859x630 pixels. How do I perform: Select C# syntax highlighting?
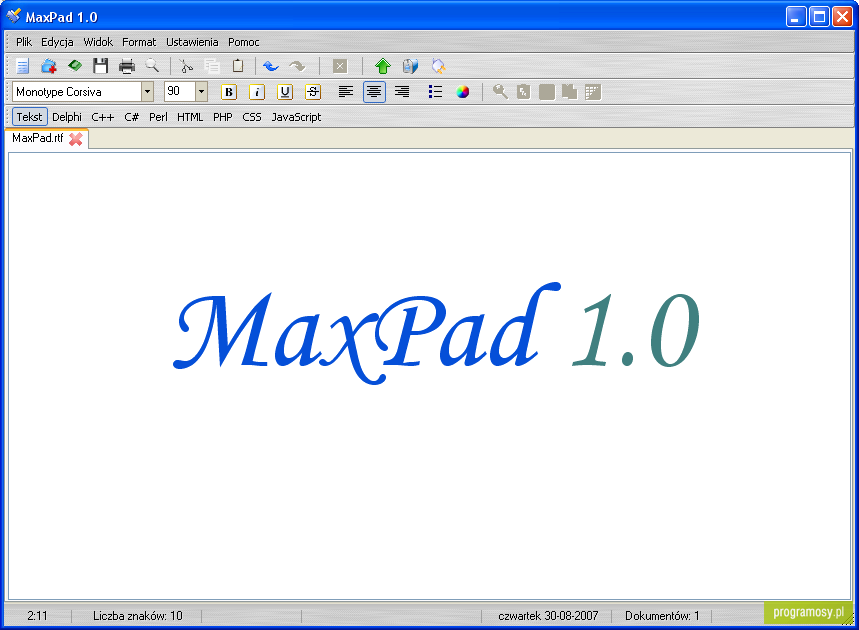131,117
